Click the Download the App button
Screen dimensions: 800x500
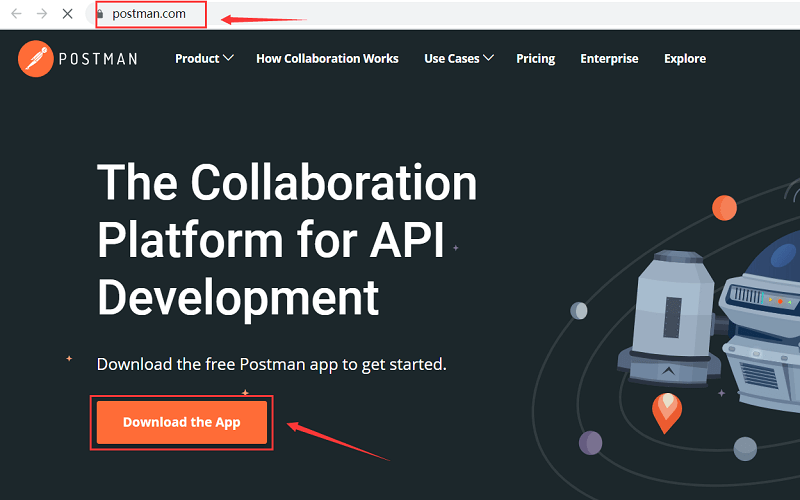click(x=182, y=422)
